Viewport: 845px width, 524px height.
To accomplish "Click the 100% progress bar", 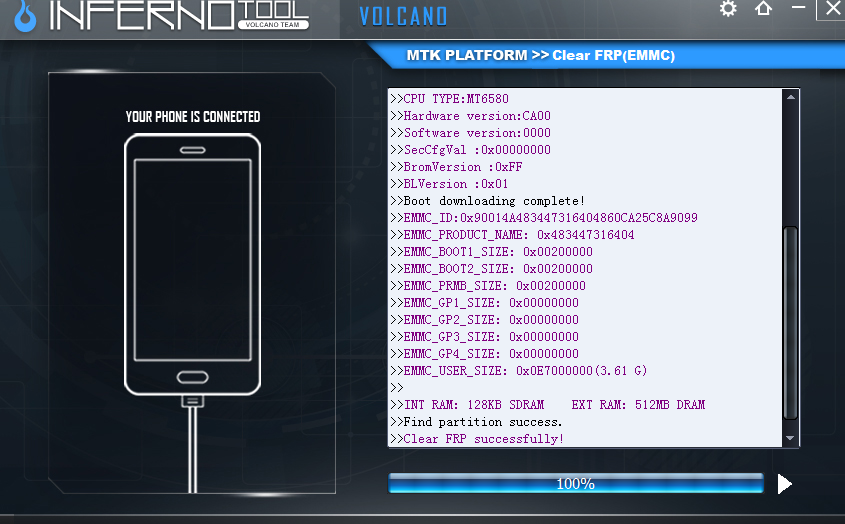I will 575,484.
